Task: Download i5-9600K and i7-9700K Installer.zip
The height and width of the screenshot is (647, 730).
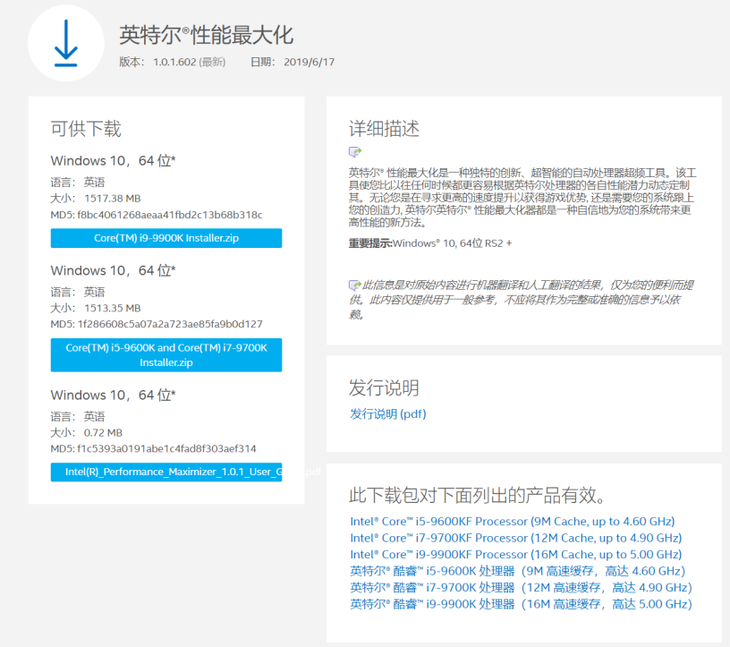Action: point(166,355)
